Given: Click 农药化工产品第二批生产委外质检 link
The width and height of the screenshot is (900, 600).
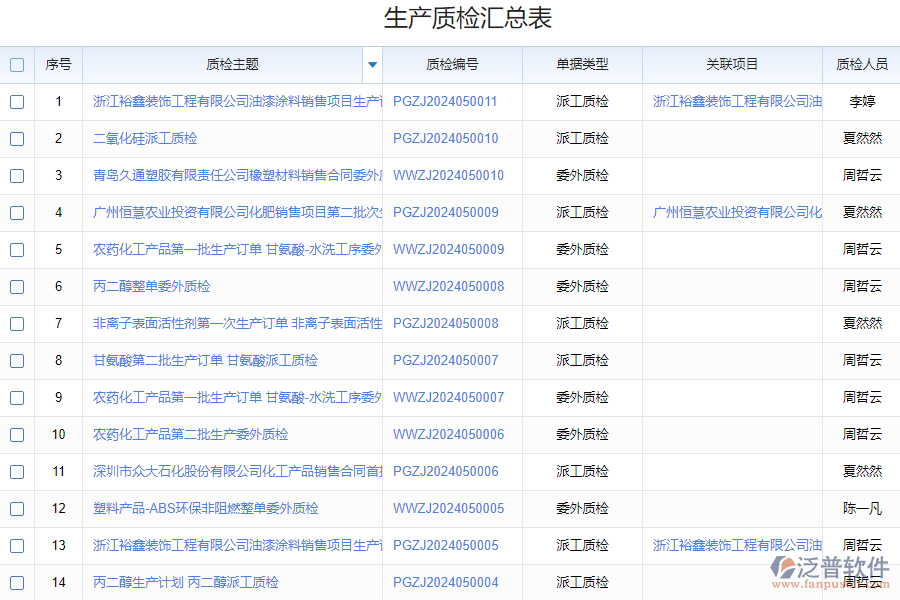Looking at the screenshot, I should [190, 435].
